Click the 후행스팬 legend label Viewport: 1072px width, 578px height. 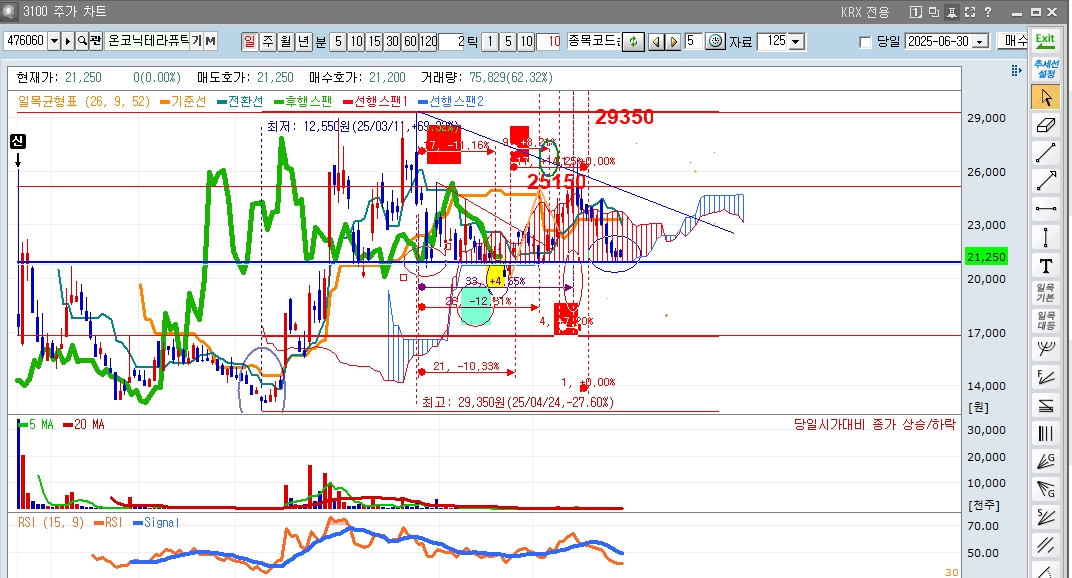(303, 101)
